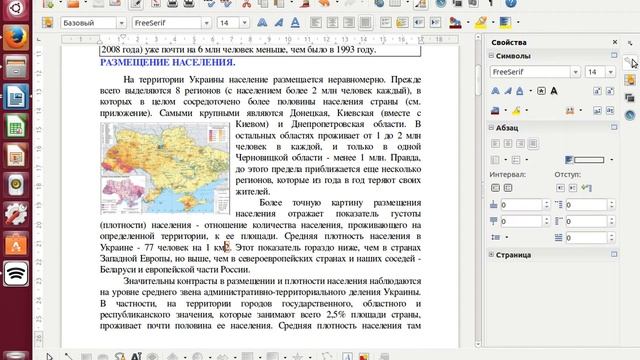Open the highlighting dropdown arrow in toolbar

(493, 22)
